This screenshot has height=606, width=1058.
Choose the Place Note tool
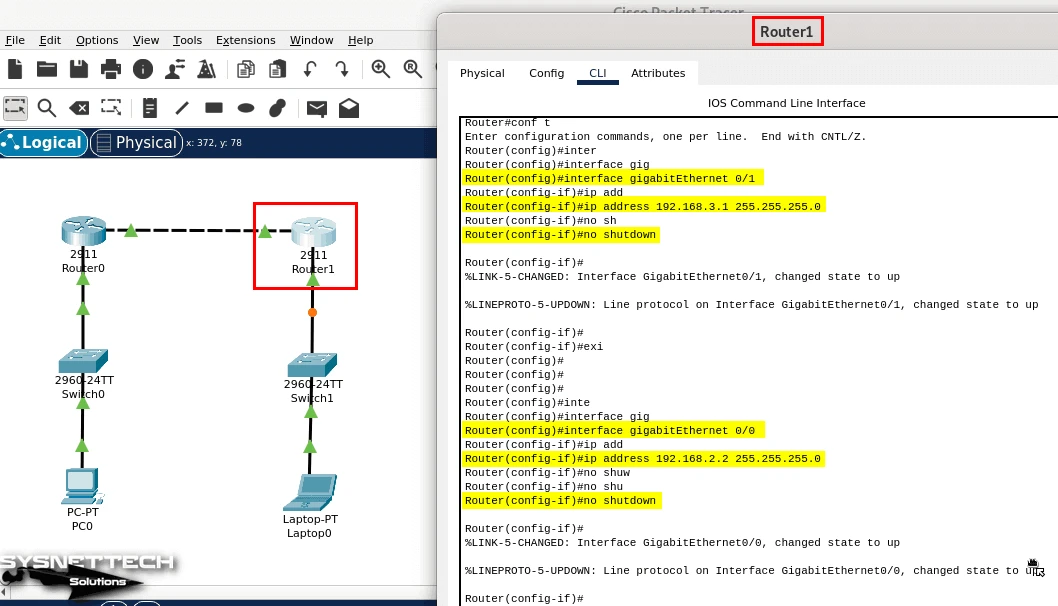150,108
